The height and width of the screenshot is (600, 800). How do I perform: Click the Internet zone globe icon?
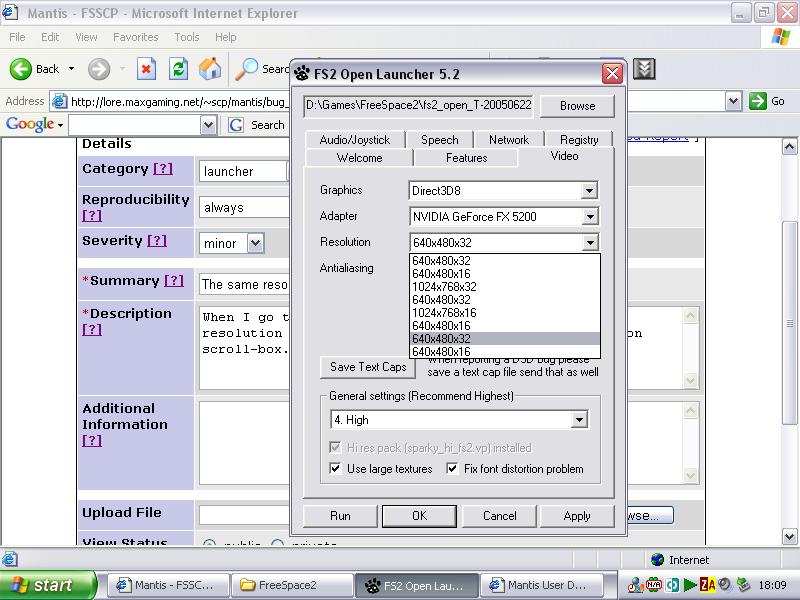coord(658,560)
